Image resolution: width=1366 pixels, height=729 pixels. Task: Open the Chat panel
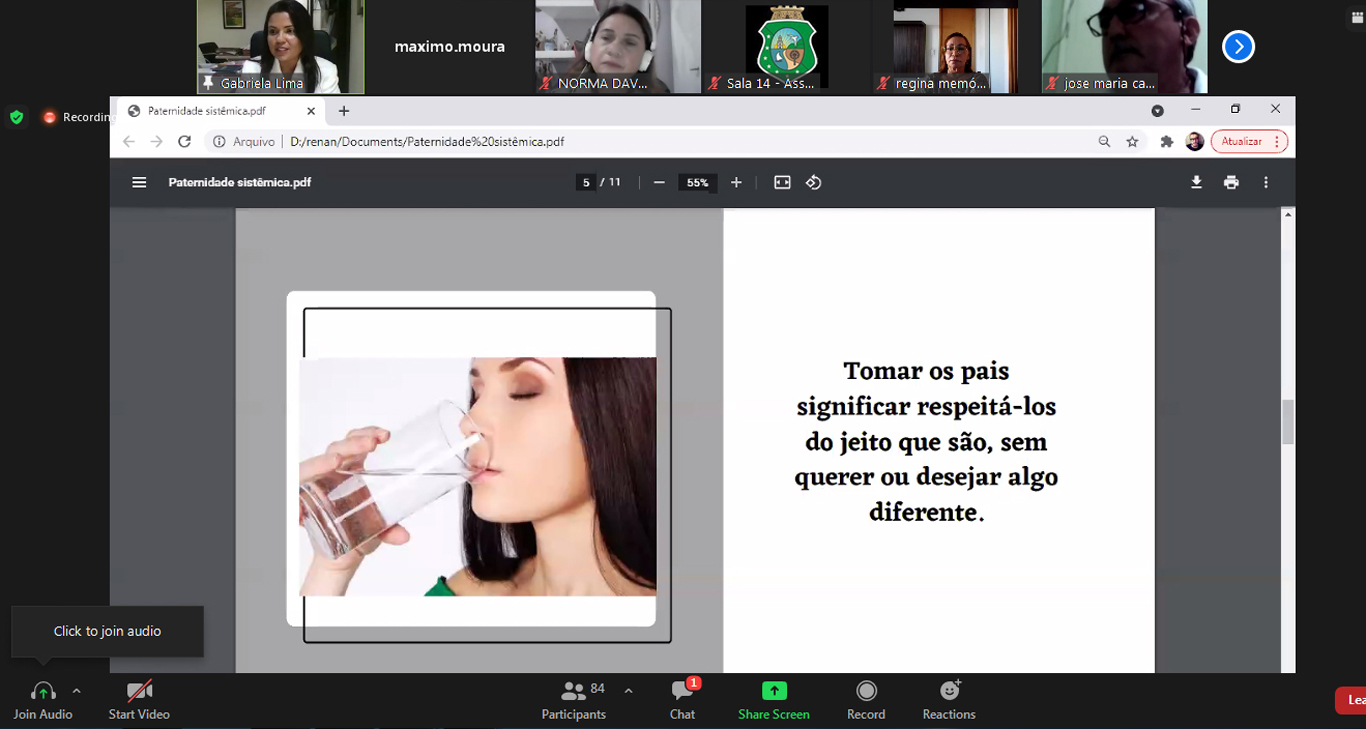pos(682,699)
